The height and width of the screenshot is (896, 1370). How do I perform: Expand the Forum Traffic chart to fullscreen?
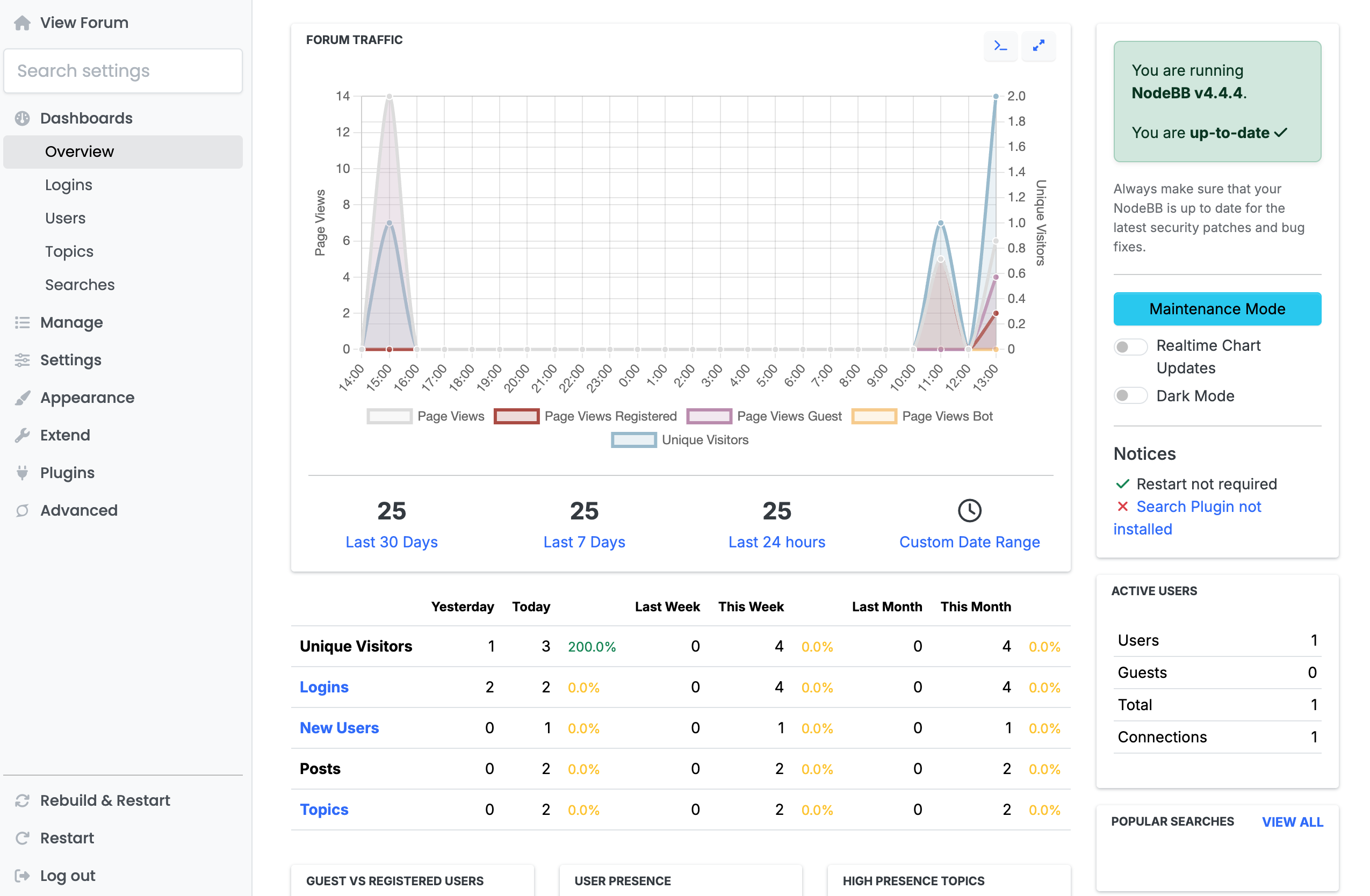1039,46
